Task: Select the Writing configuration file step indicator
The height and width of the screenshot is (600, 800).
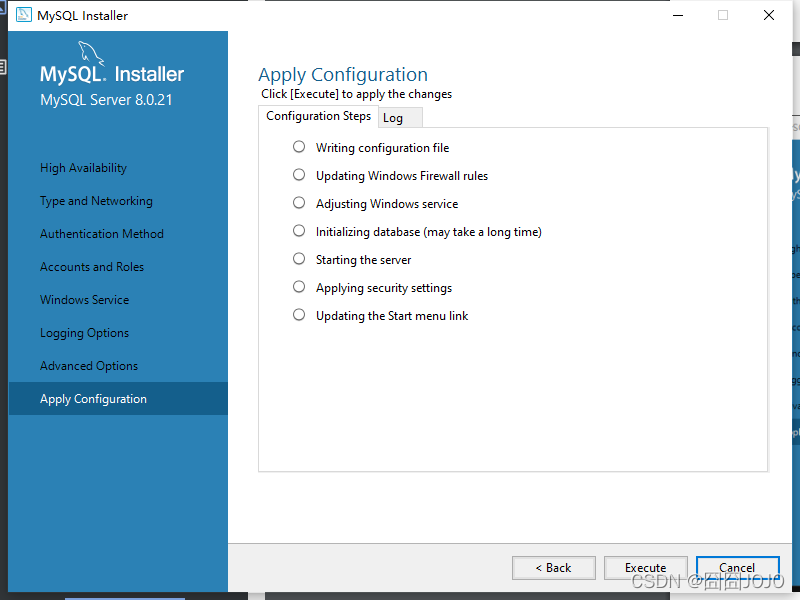Action: coord(299,147)
